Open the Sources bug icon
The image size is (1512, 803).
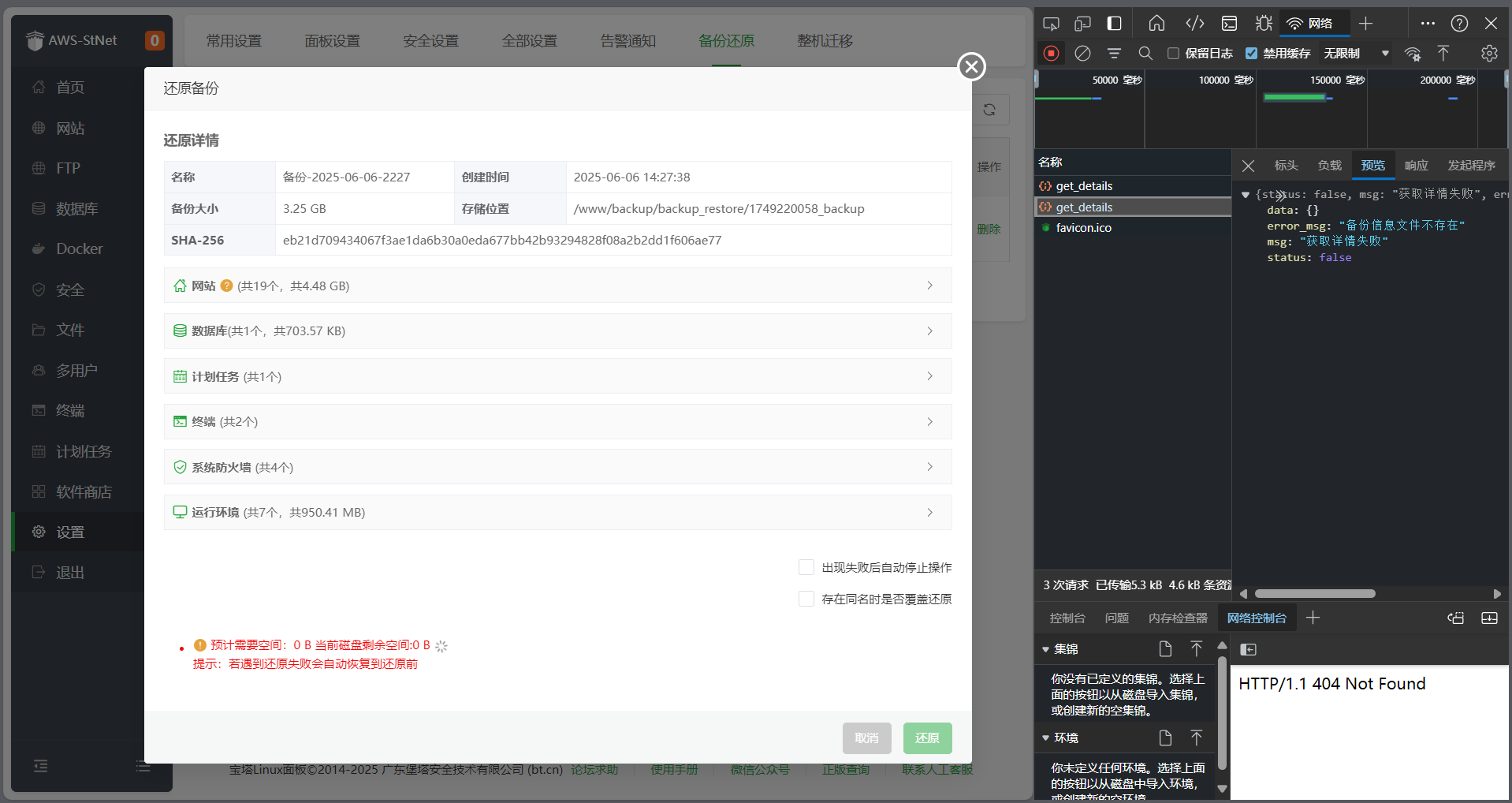[1264, 24]
